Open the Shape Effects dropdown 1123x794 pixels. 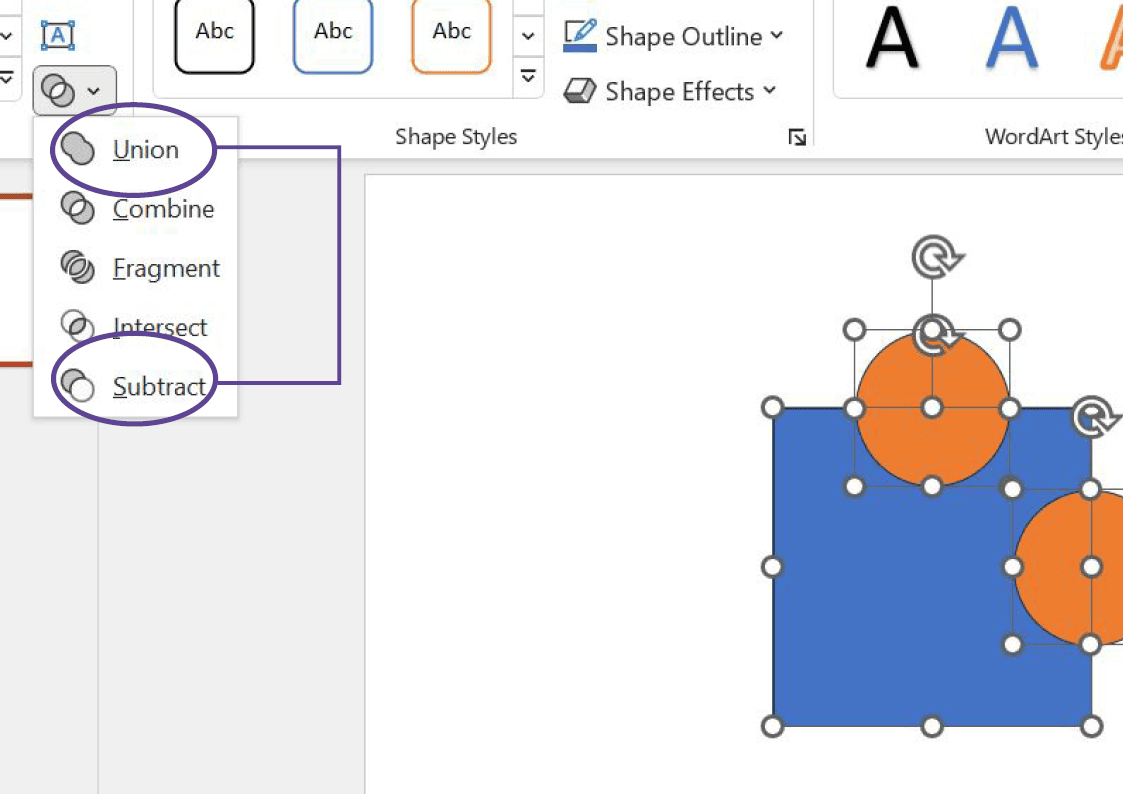pyautogui.click(x=670, y=92)
